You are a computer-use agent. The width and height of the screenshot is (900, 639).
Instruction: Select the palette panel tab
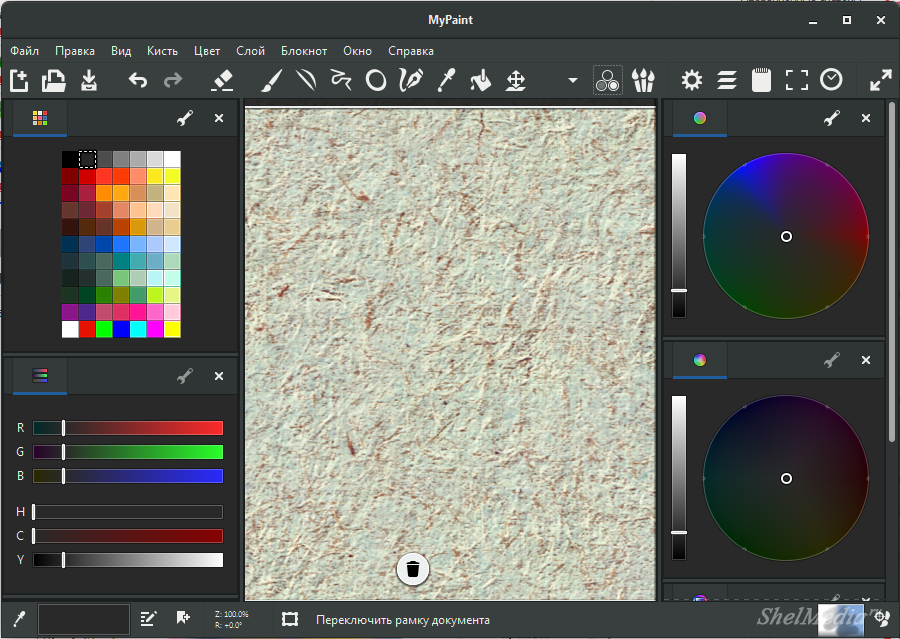coord(40,118)
